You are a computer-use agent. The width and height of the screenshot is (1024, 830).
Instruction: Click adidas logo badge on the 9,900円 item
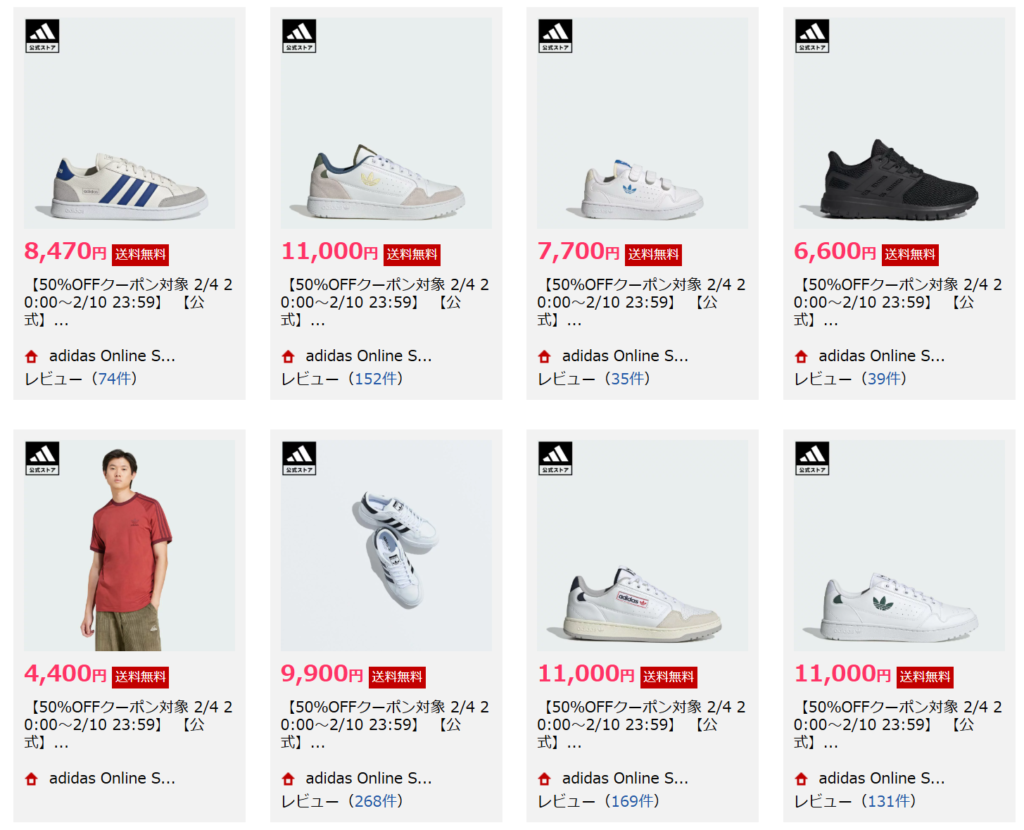[299, 458]
